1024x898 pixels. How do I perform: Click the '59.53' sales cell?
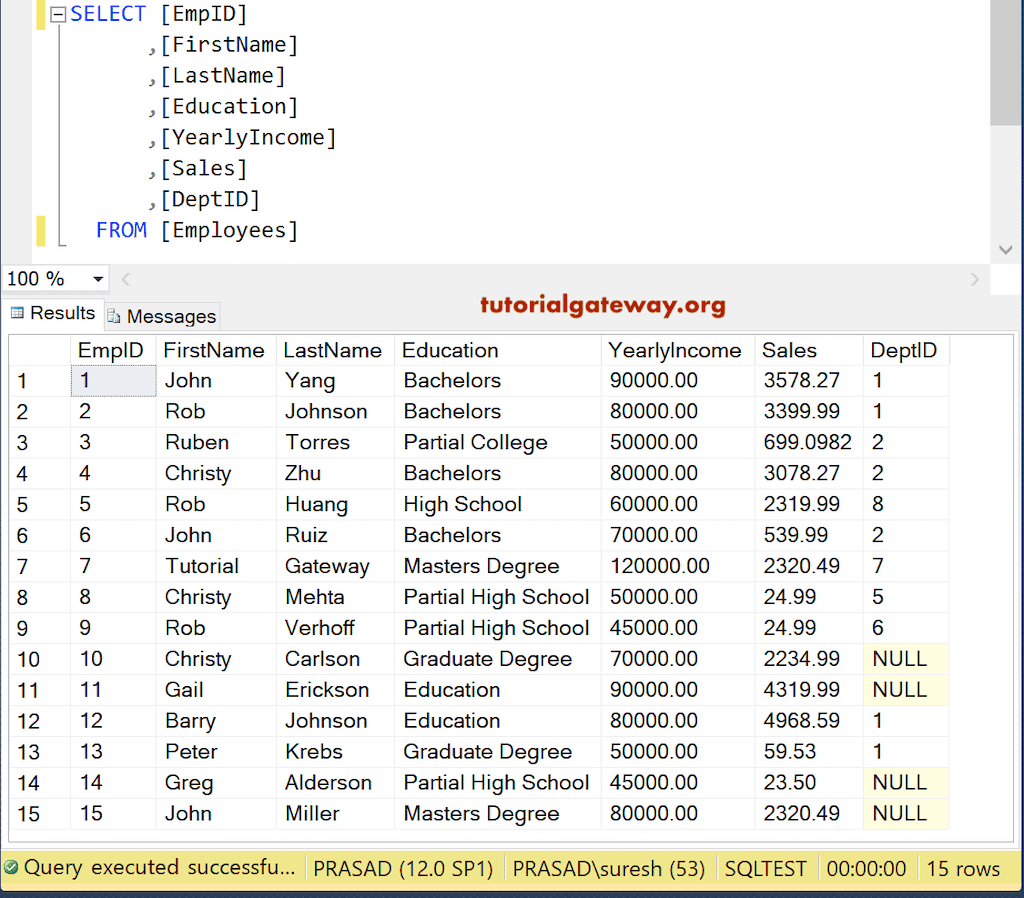[x=809, y=752]
